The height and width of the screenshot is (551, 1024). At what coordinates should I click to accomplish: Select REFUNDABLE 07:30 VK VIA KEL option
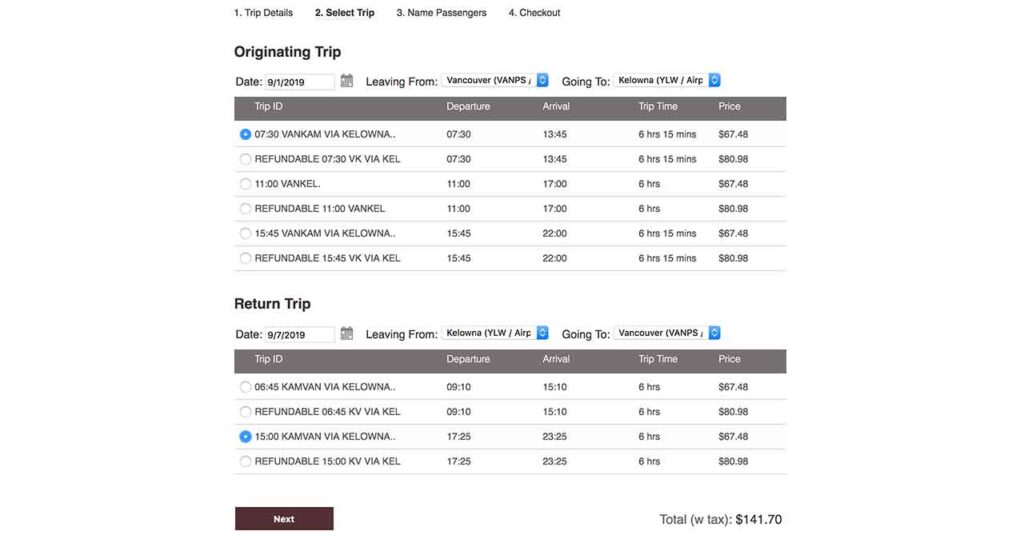246,159
